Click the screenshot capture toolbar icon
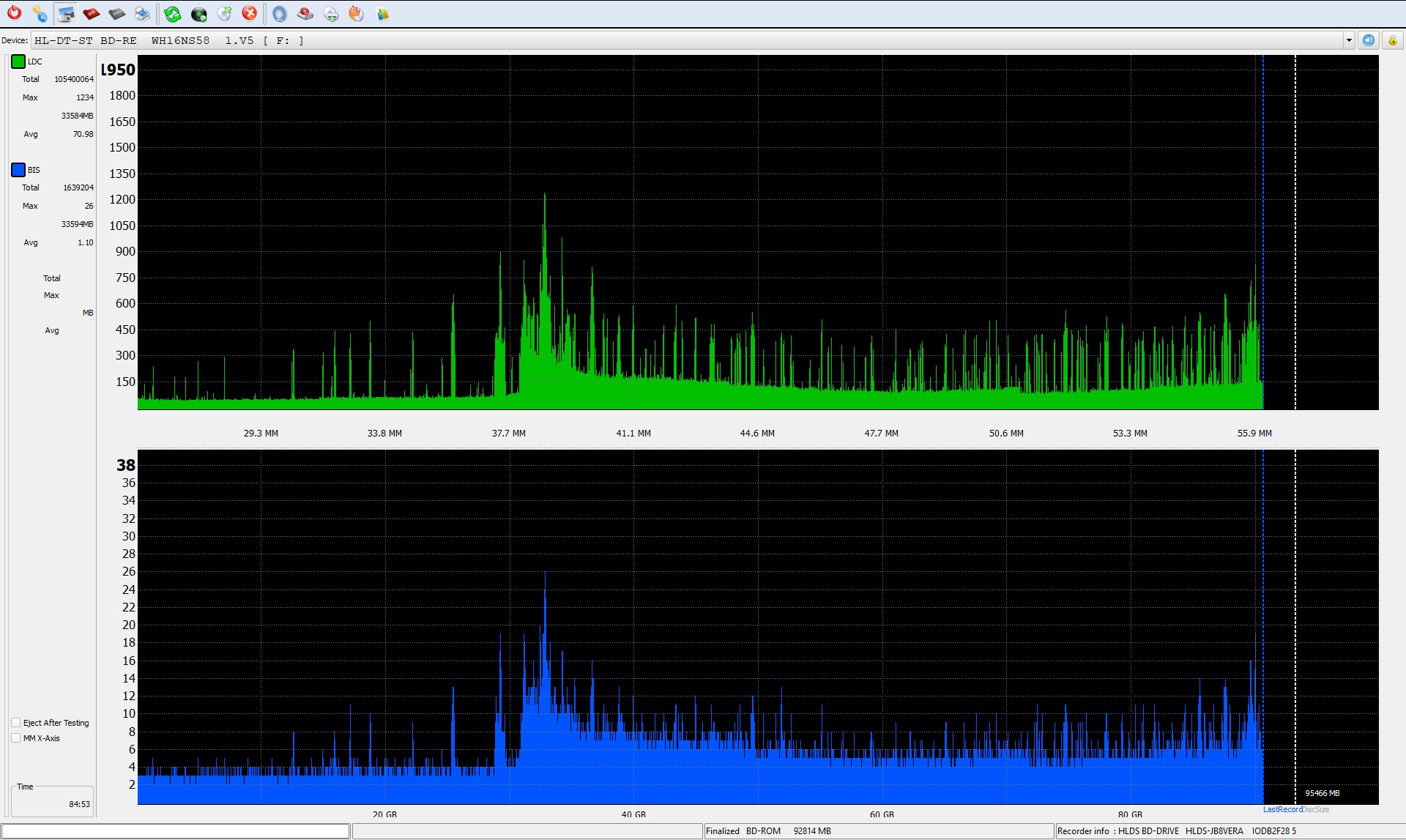Image resolution: width=1406 pixels, height=840 pixels. pos(66,13)
